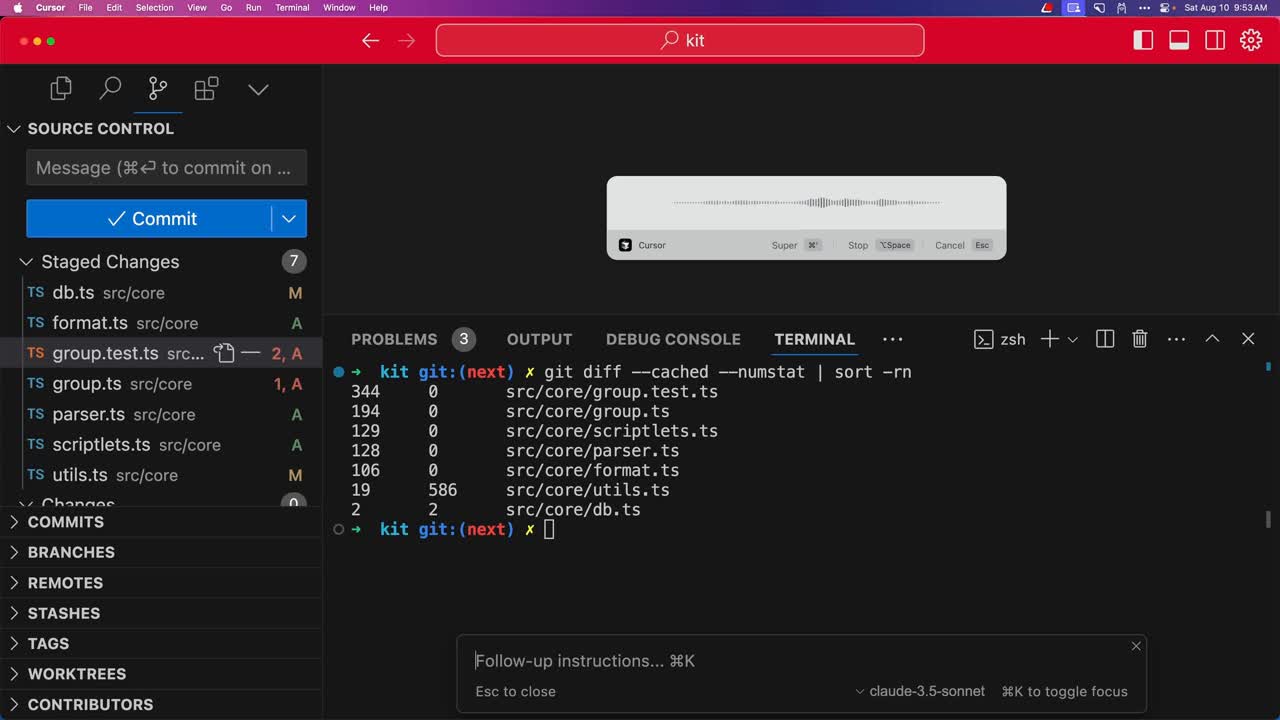Image resolution: width=1280 pixels, height=720 pixels.
Task: Open the Search view icon
Action: pos(110,89)
